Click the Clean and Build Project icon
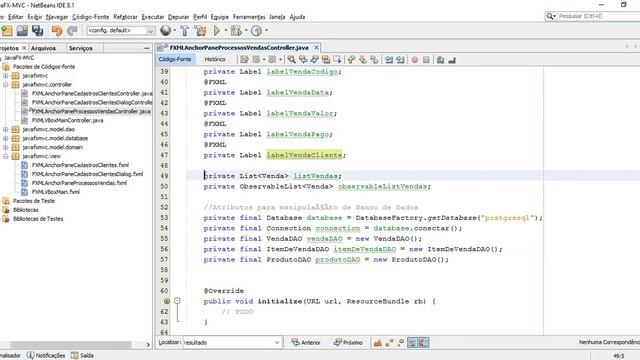Screen dimensions: 640x360 [200, 31]
